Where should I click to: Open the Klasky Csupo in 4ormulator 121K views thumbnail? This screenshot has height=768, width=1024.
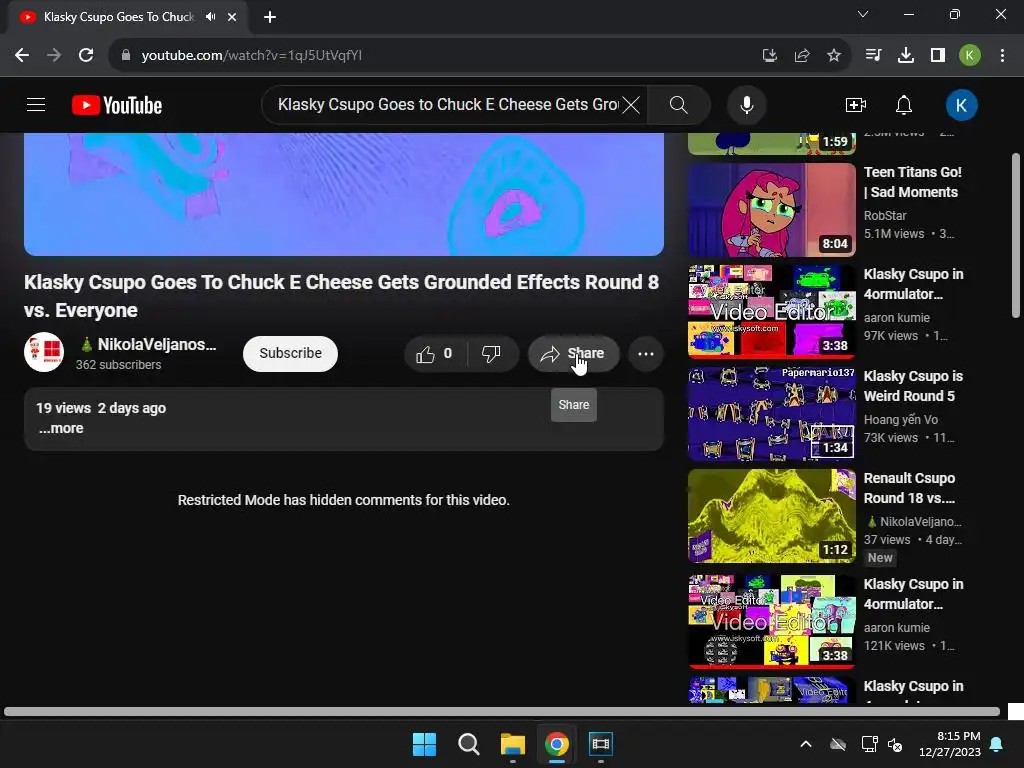[771, 621]
